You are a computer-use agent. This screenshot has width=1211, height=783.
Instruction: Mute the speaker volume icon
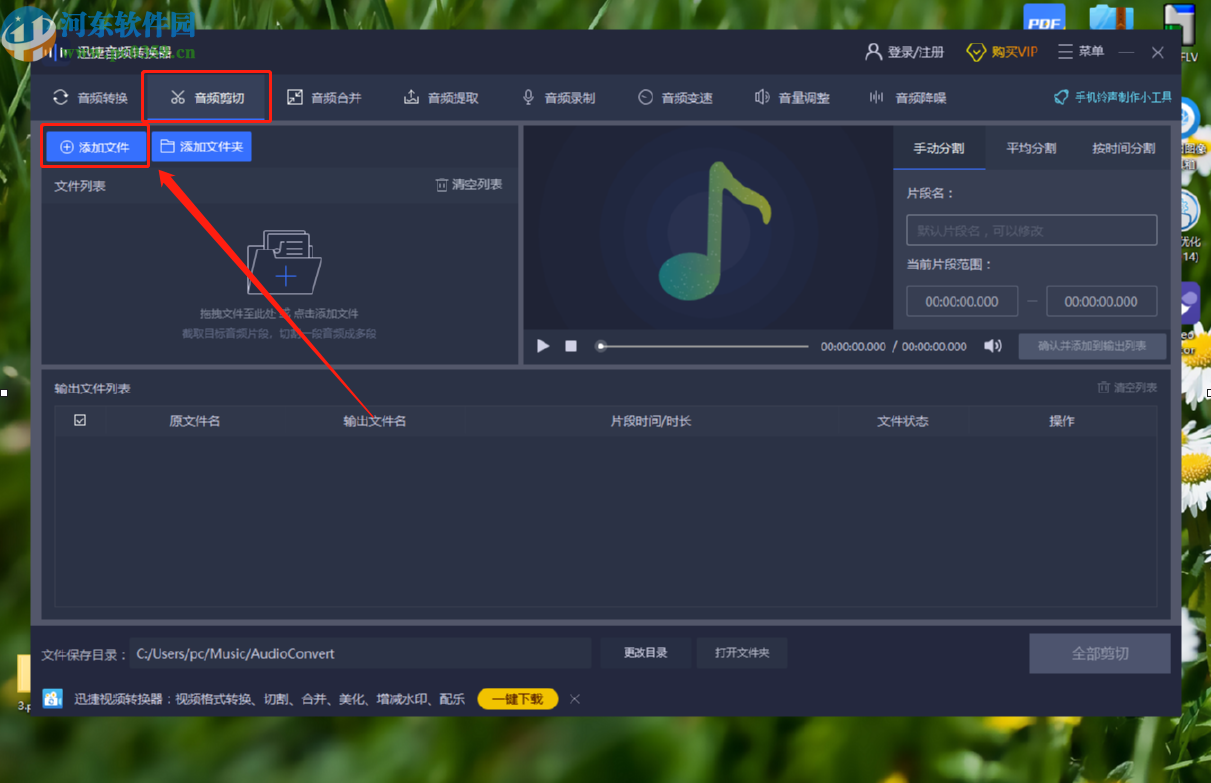coord(992,346)
